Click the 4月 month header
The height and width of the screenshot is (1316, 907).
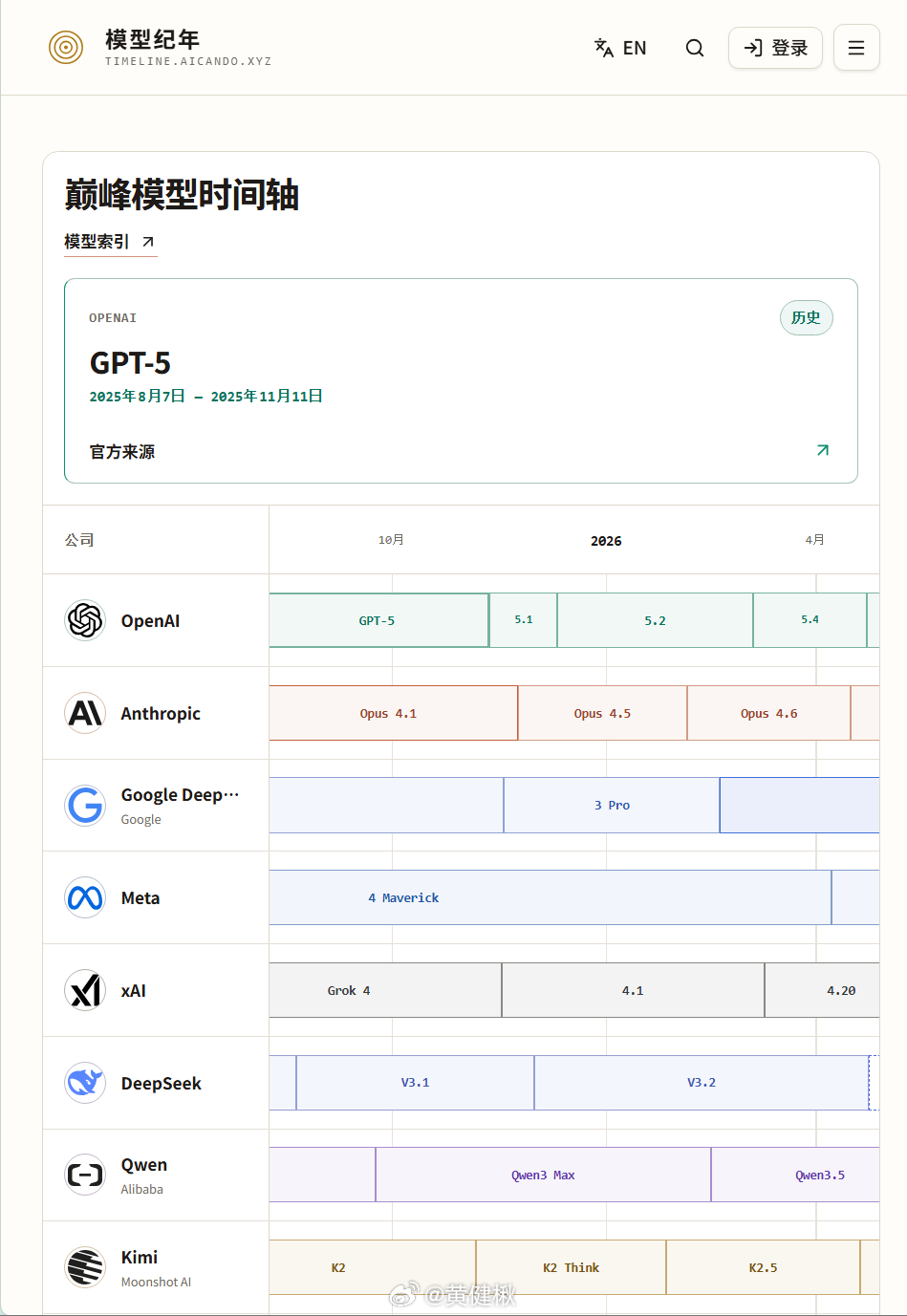[x=814, y=540]
